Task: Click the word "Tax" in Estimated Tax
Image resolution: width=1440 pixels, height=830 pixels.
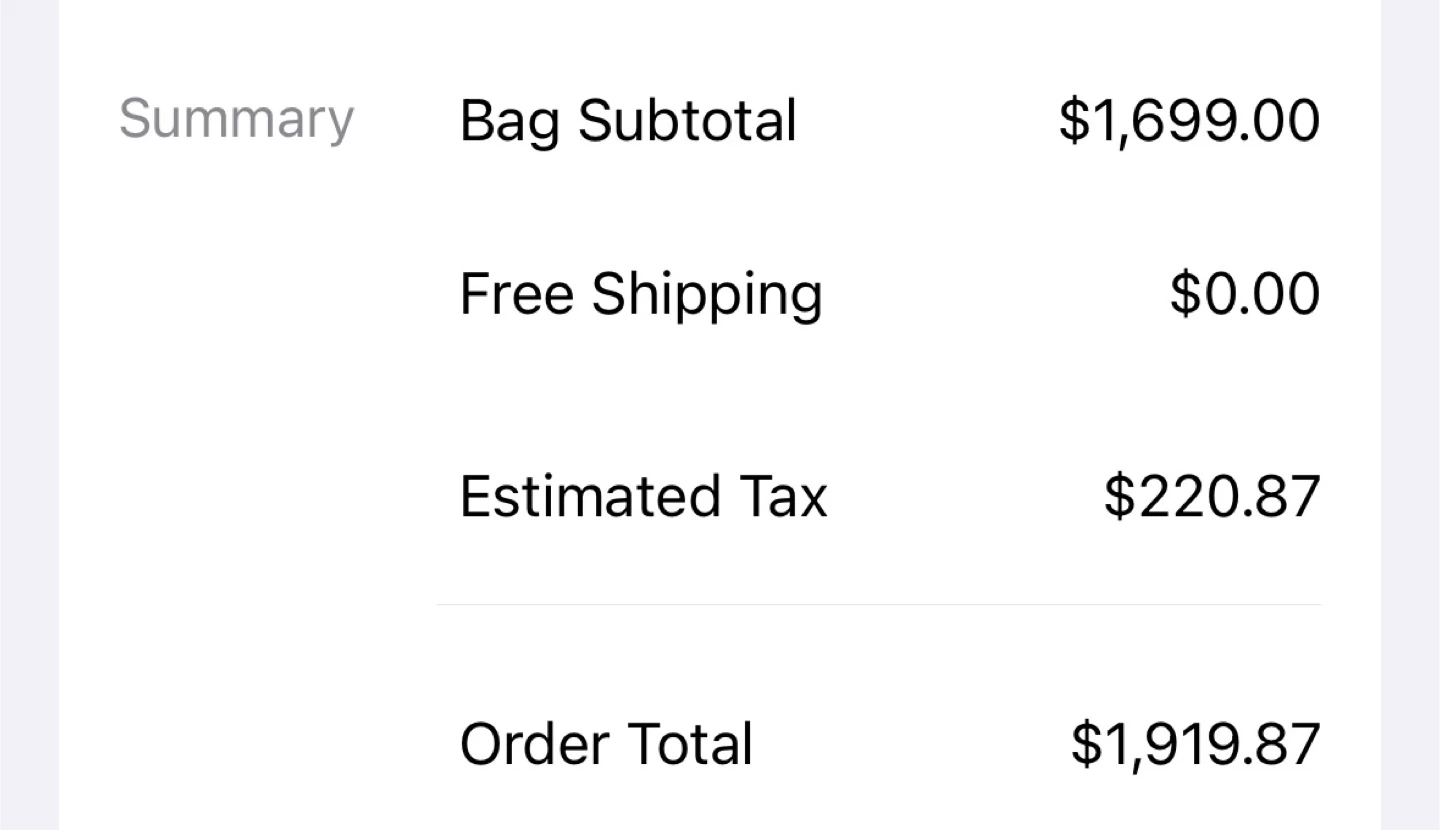Action: pos(783,496)
